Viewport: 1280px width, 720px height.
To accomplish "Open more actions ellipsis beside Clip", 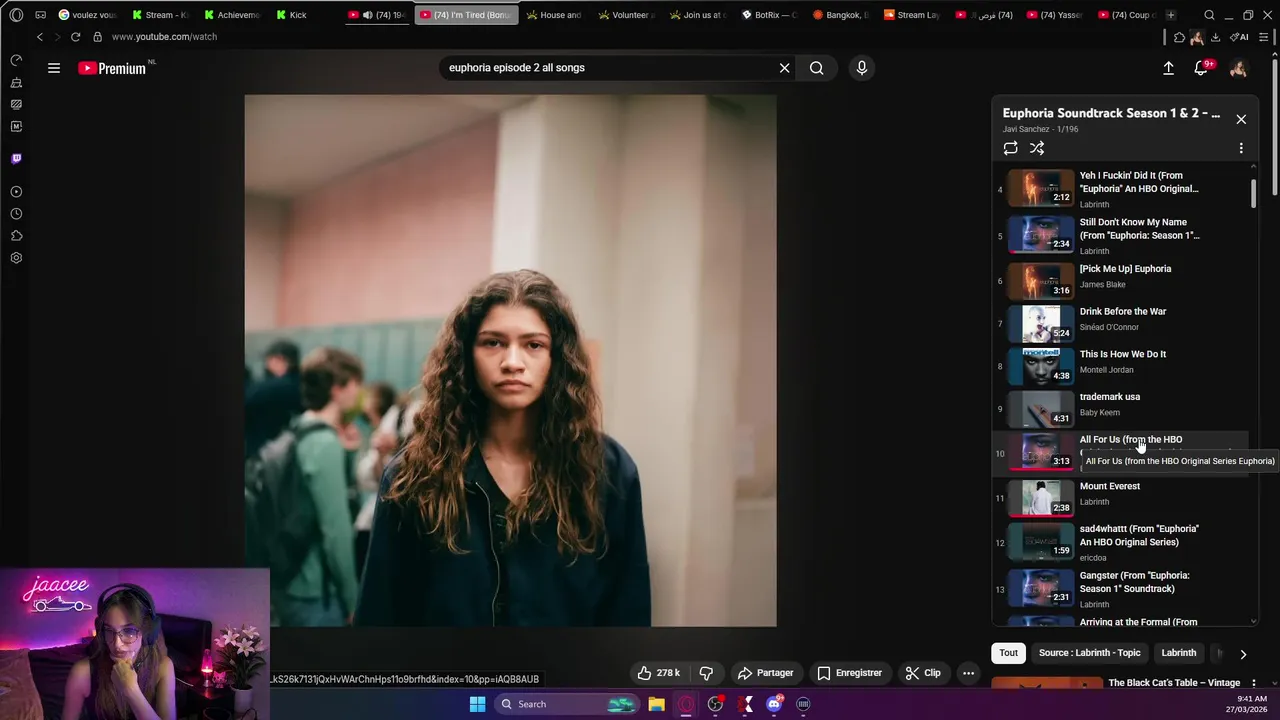I will point(968,673).
